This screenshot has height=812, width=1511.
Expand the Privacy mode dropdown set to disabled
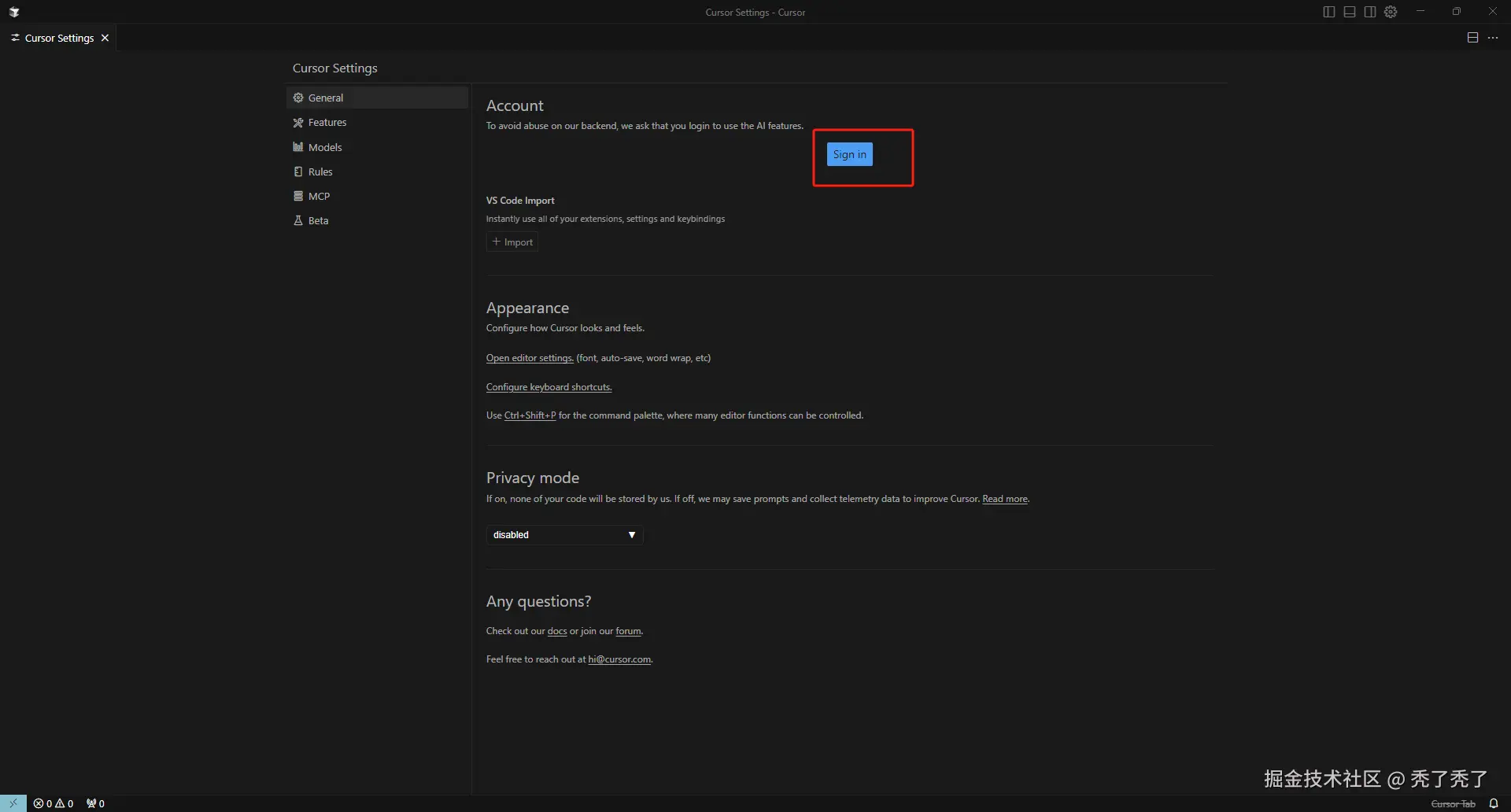click(x=564, y=535)
